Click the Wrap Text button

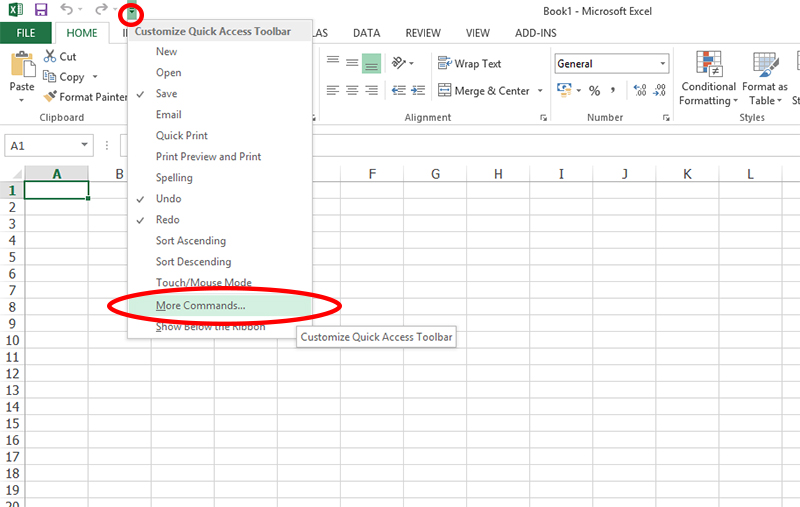[469, 63]
